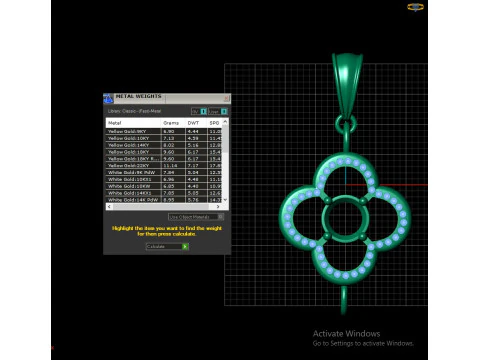Screen dimensions: 480x360
Task: Select the White Gold:14KX1 row
Action: [x=164, y=193]
